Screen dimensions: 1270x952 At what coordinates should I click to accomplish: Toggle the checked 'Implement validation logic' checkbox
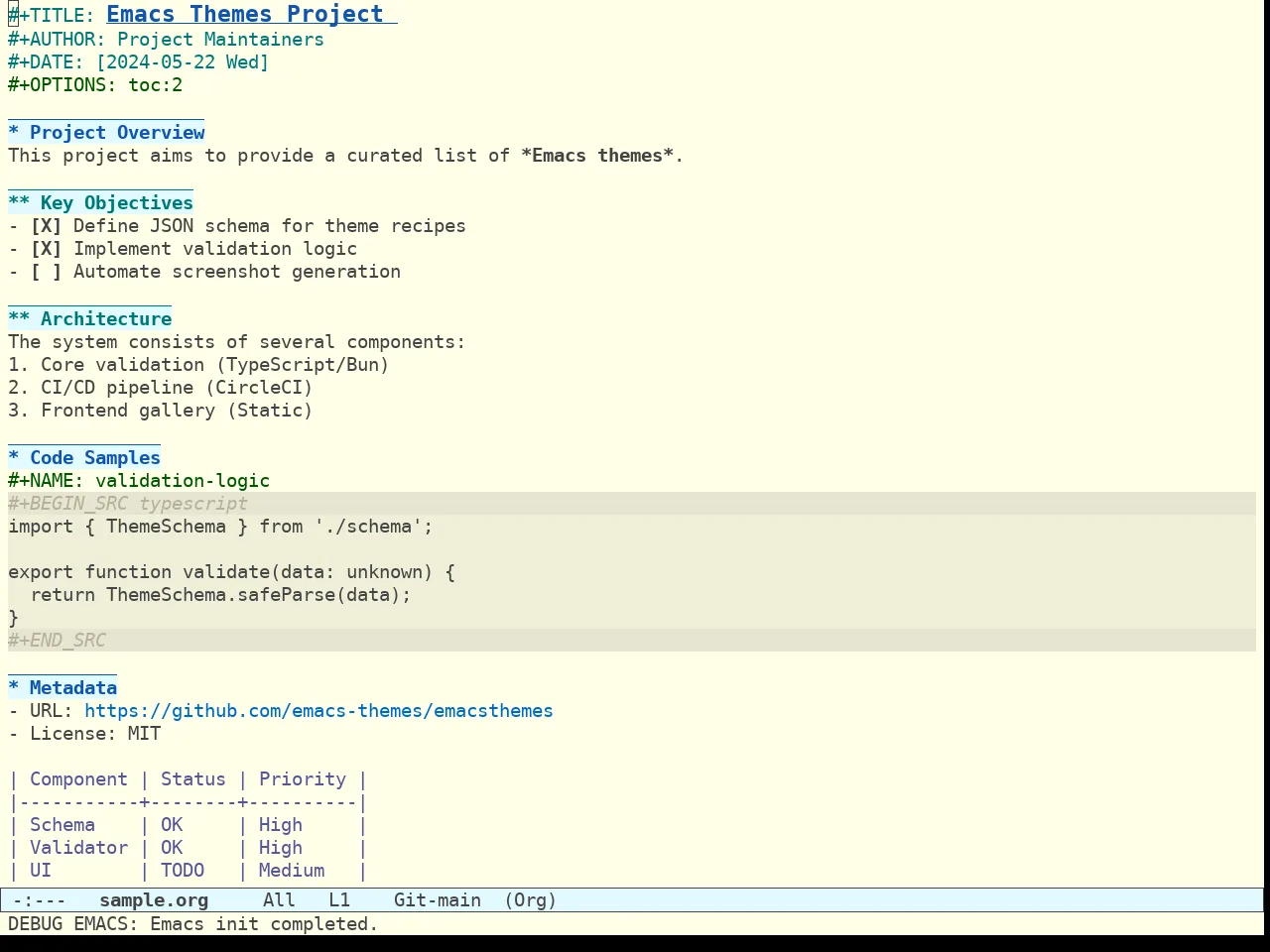pos(46,249)
